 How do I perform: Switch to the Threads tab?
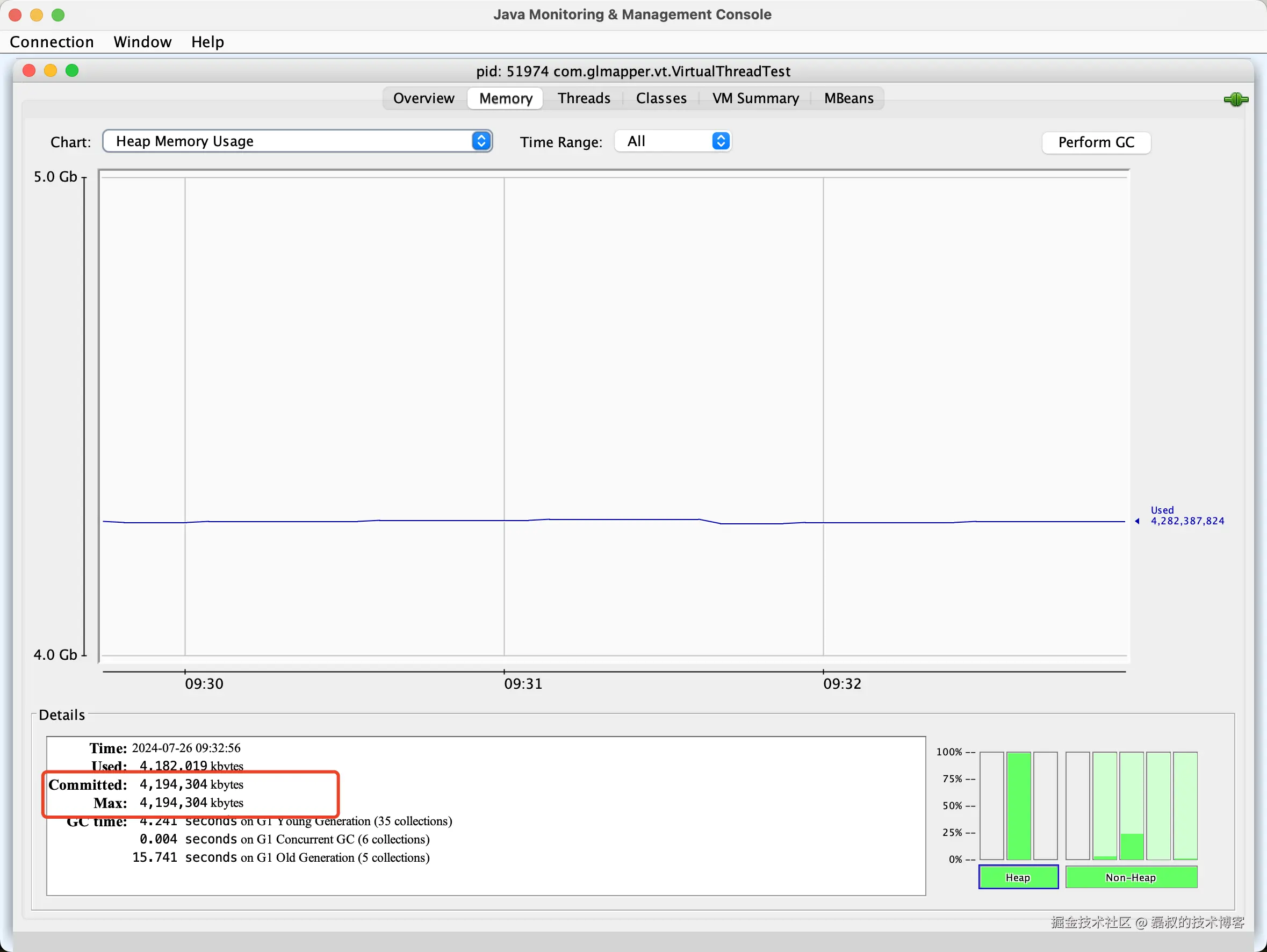(584, 98)
